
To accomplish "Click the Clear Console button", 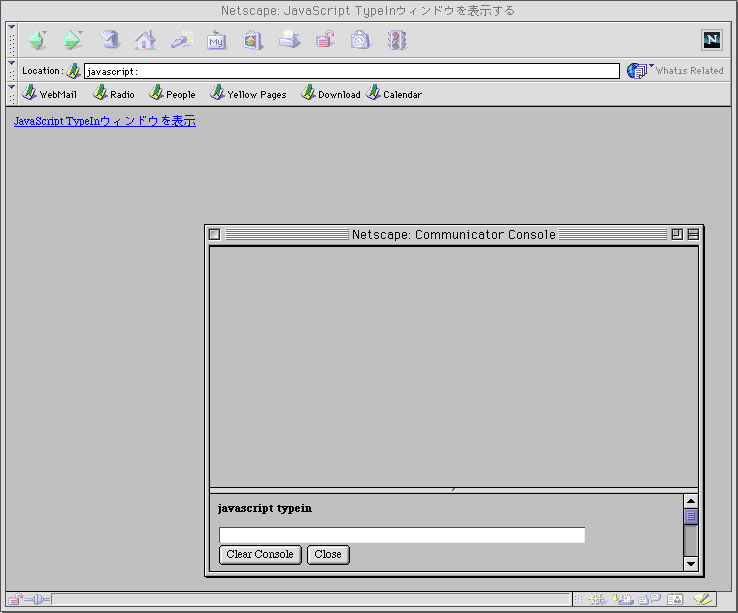I will click(x=260, y=554).
